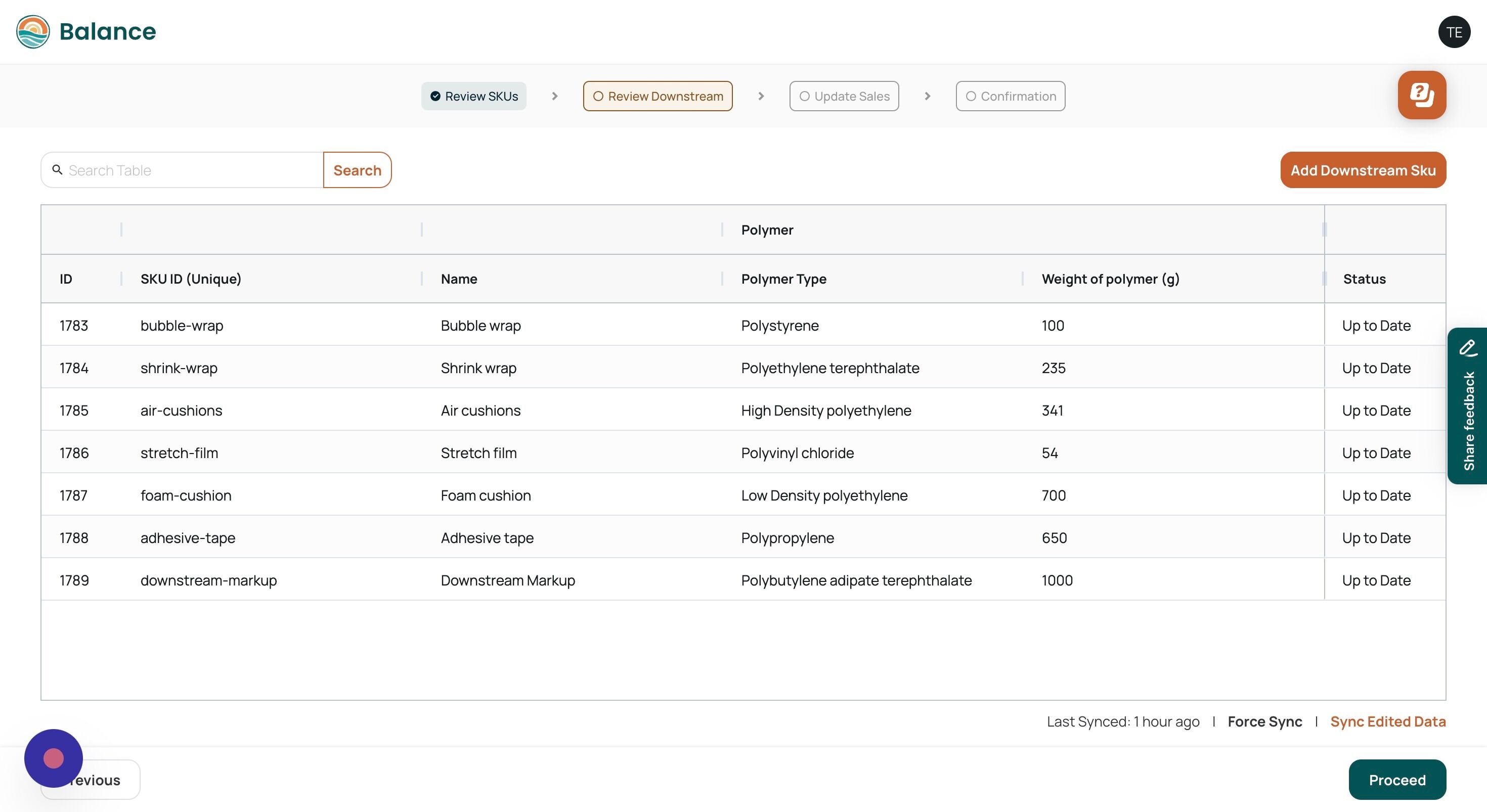Image resolution: width=1487 pixels, height=812 pixels.
Task: Click the Share feedback pencil icon
Action: coord(1467,348)
